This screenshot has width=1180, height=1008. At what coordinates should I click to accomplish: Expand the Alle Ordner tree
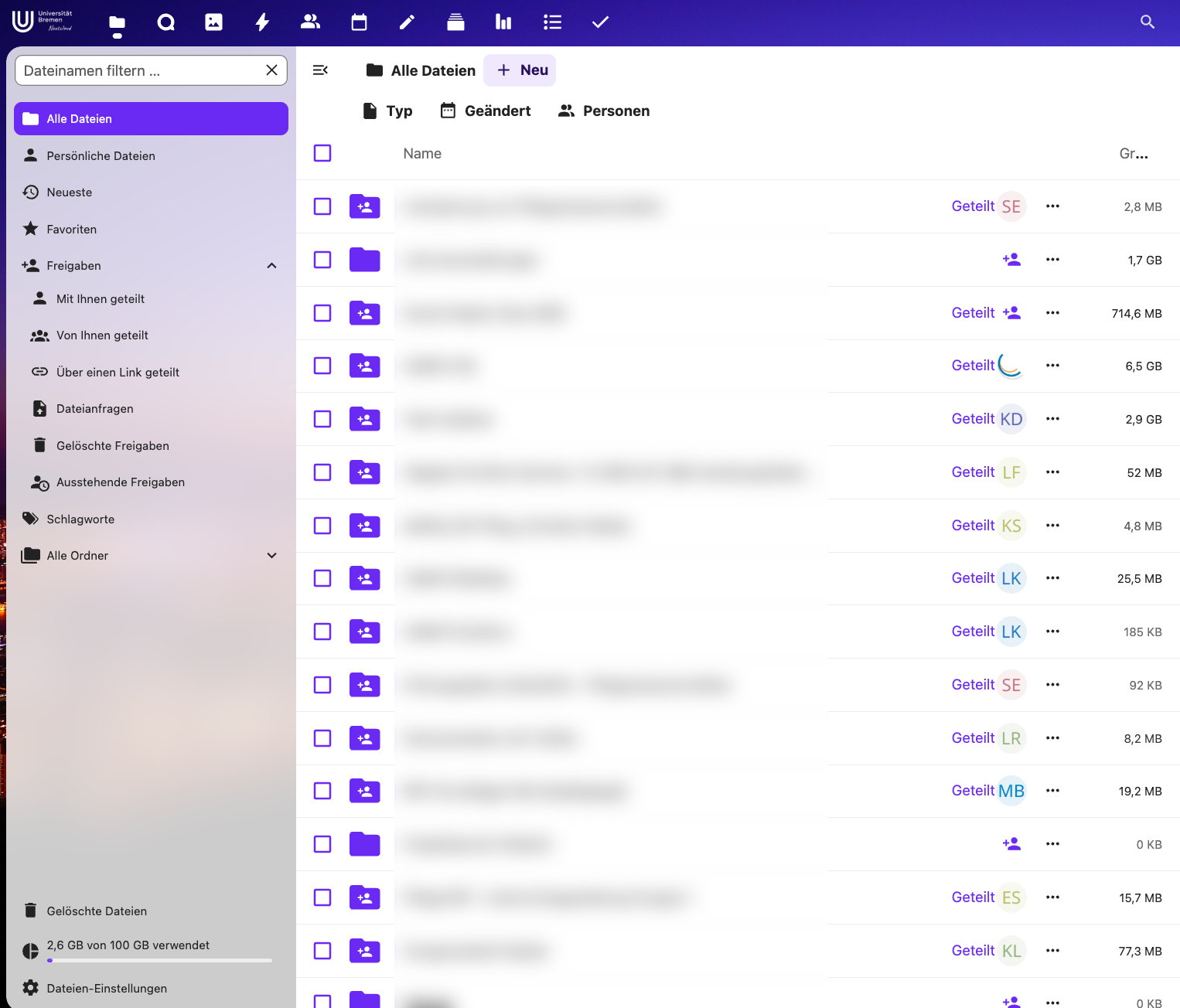click(x=271, y=556)
